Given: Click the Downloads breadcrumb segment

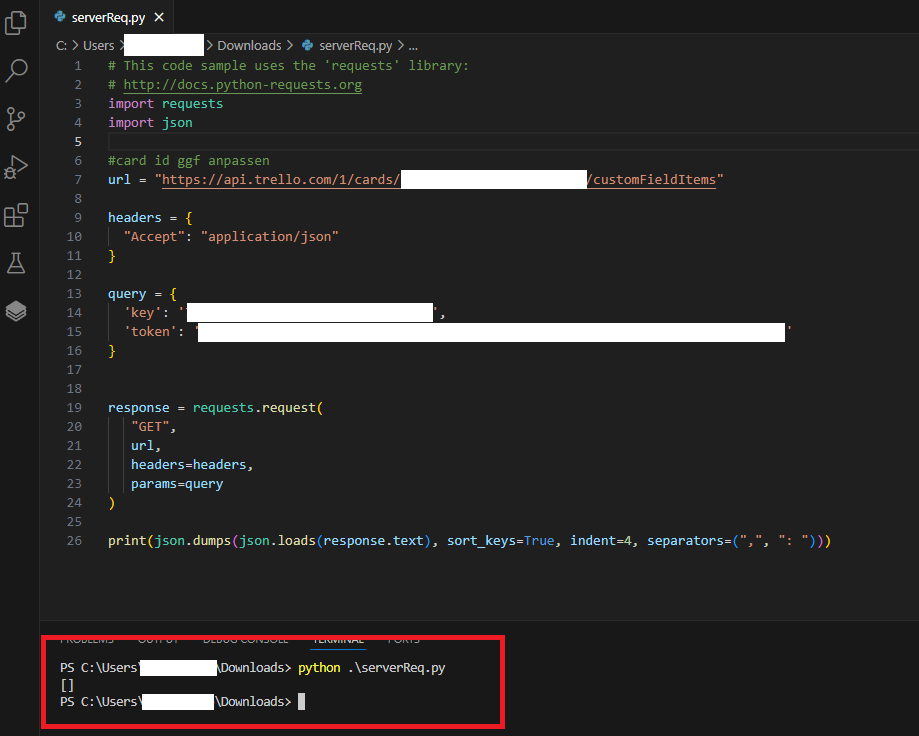Looking at the screenshot, I should point(249,46).
